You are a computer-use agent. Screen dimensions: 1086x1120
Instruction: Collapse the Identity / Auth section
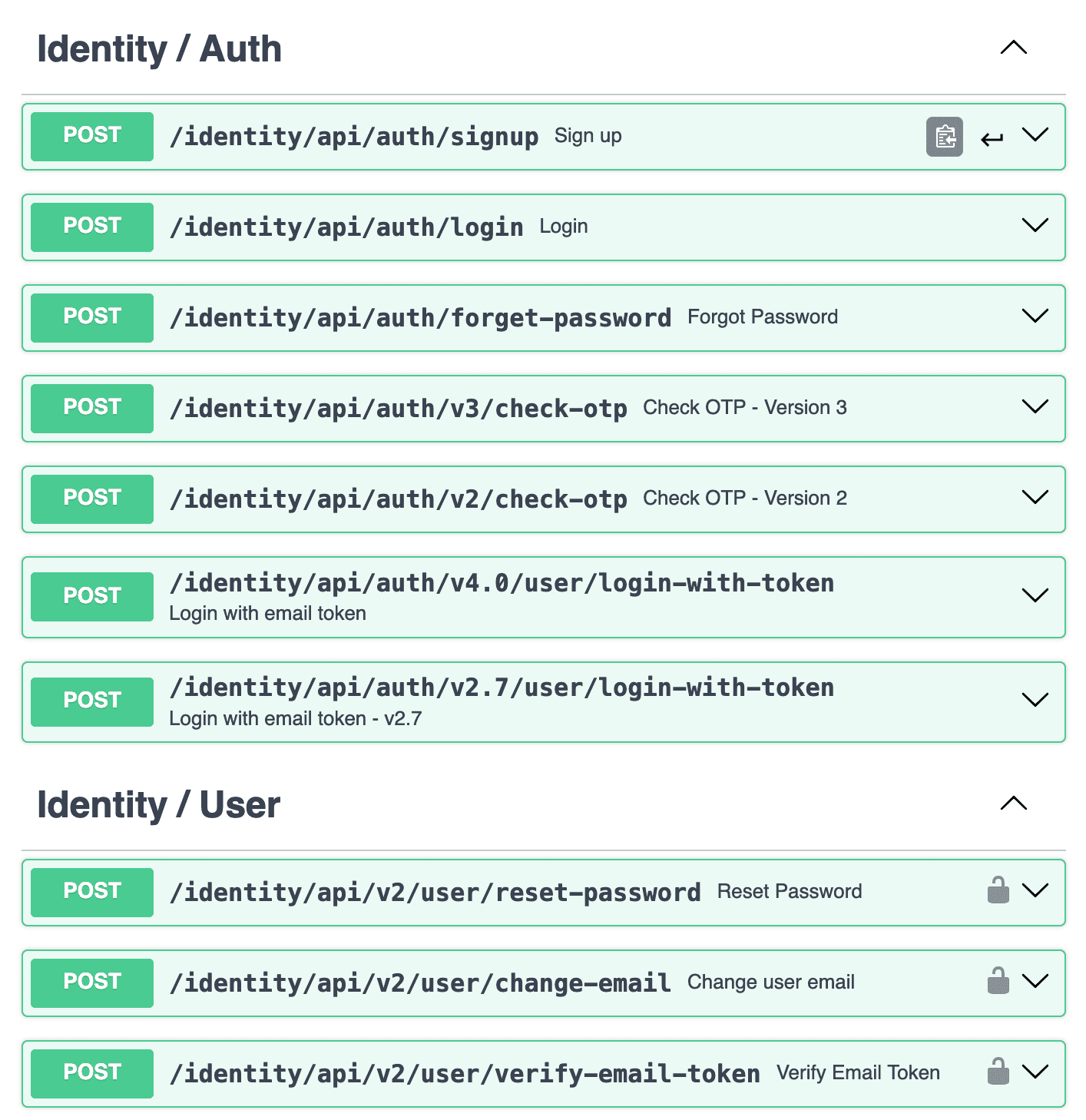pos(1014,48)
